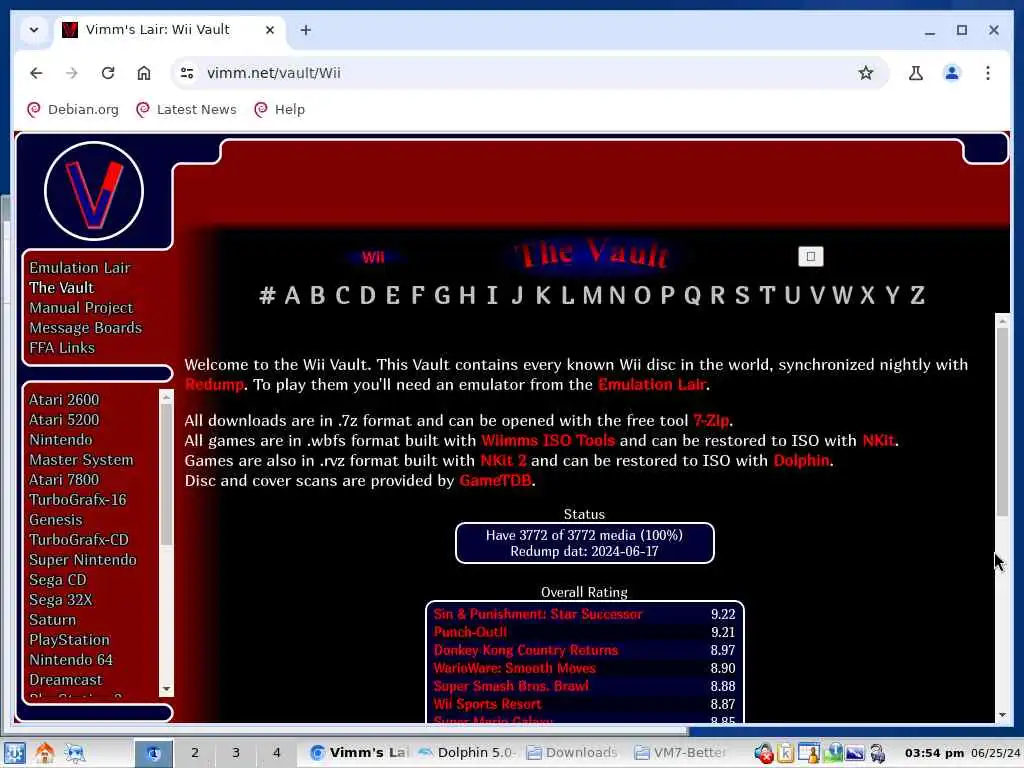Viewport: 1024px width, 768px height.
Task: Select Nintendo 64 system
Action: pos(71,660)
